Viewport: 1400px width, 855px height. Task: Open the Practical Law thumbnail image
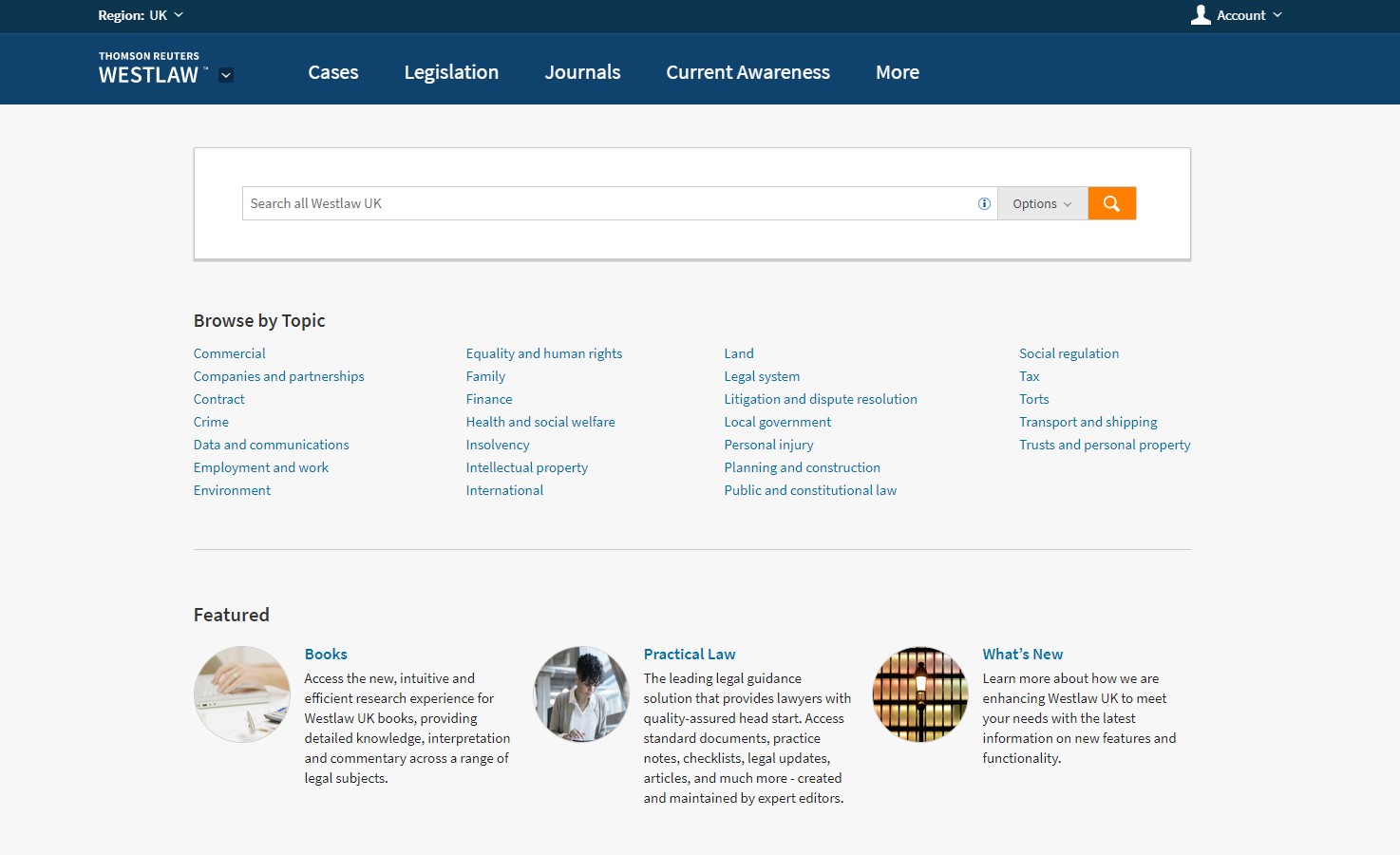pyautogui.click(x=581, y=694)
